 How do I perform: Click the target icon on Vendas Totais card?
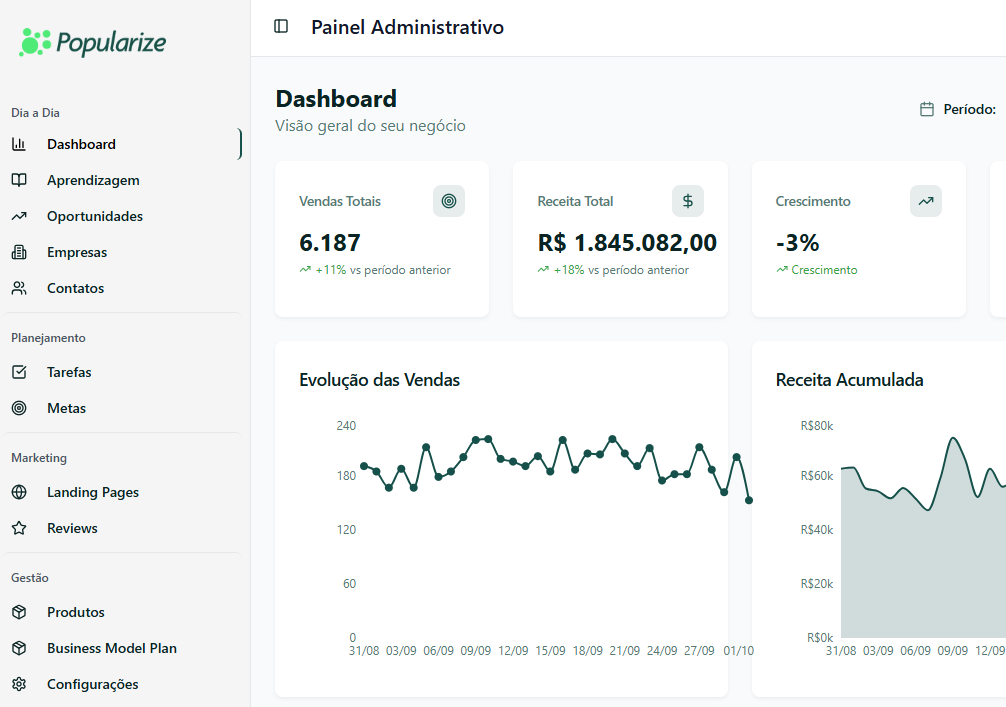[x=448, y=201]
